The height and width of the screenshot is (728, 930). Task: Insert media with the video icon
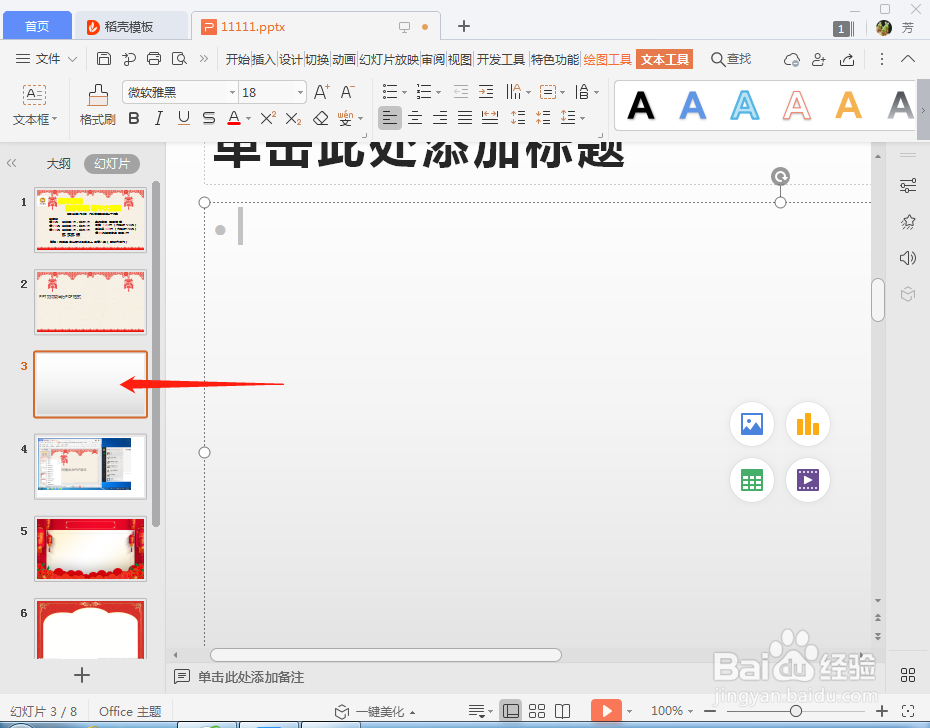tap(807, 480)
